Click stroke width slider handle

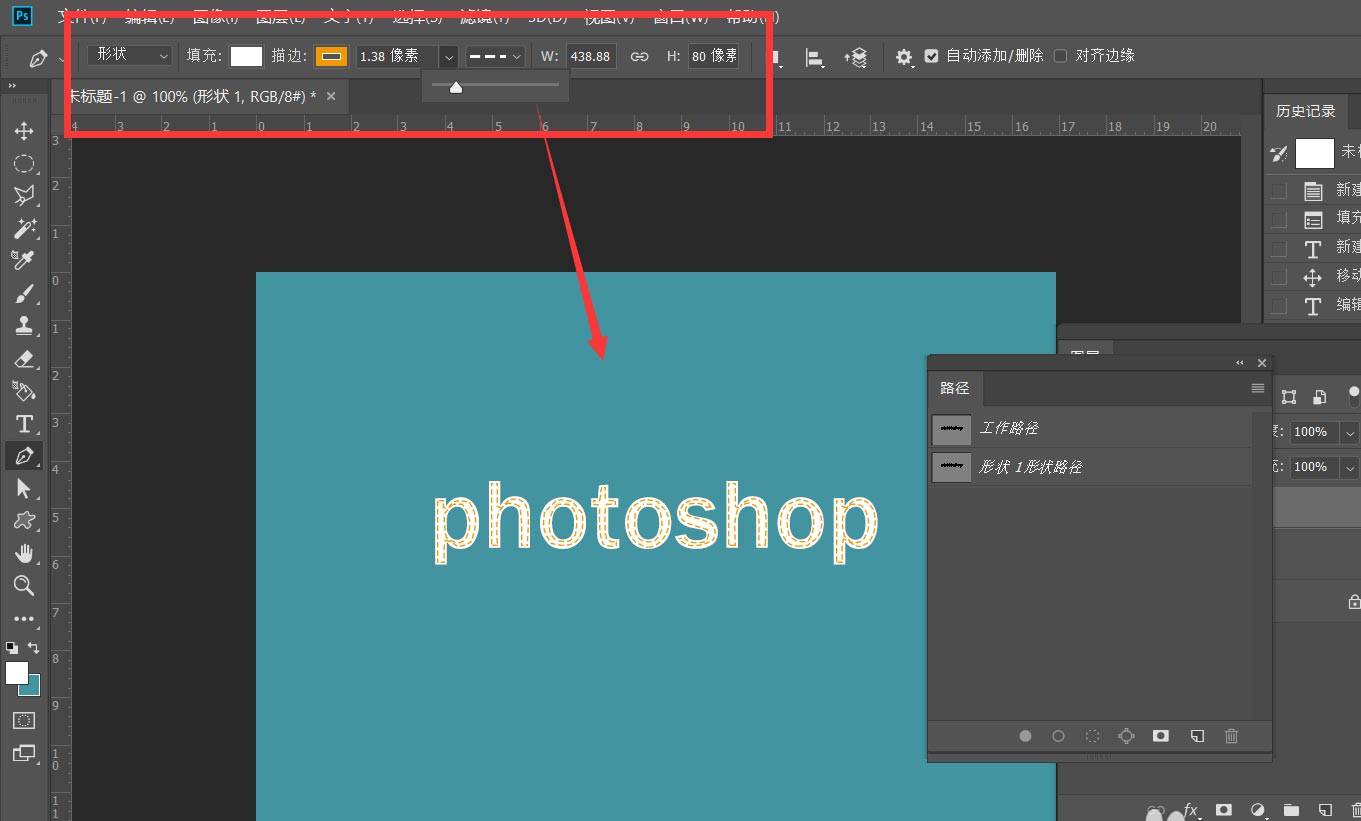[456, 87]
